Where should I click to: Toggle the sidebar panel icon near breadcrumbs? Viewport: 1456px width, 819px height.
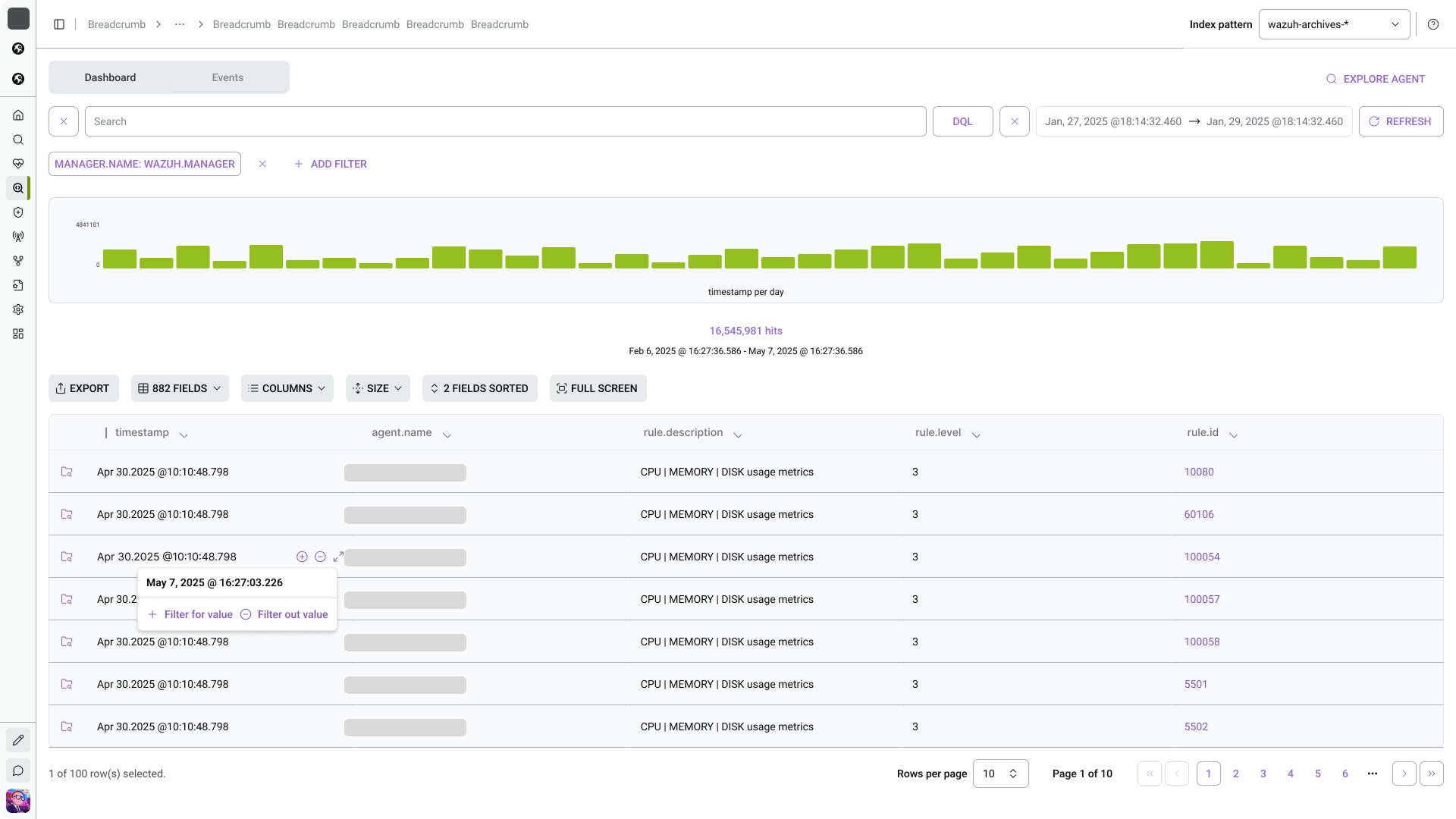[59, 24]
